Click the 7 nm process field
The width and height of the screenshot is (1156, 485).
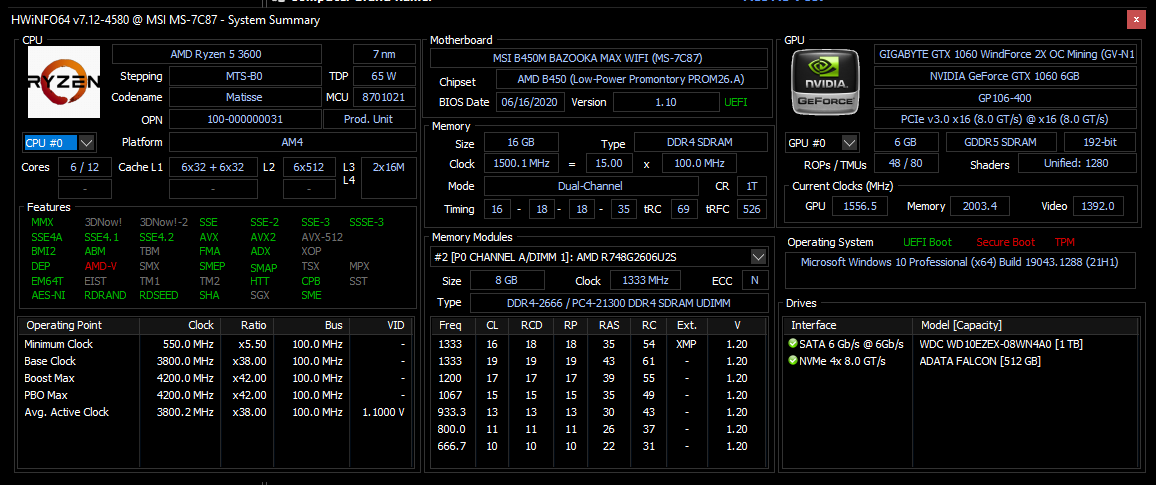(x=384, y=55)
